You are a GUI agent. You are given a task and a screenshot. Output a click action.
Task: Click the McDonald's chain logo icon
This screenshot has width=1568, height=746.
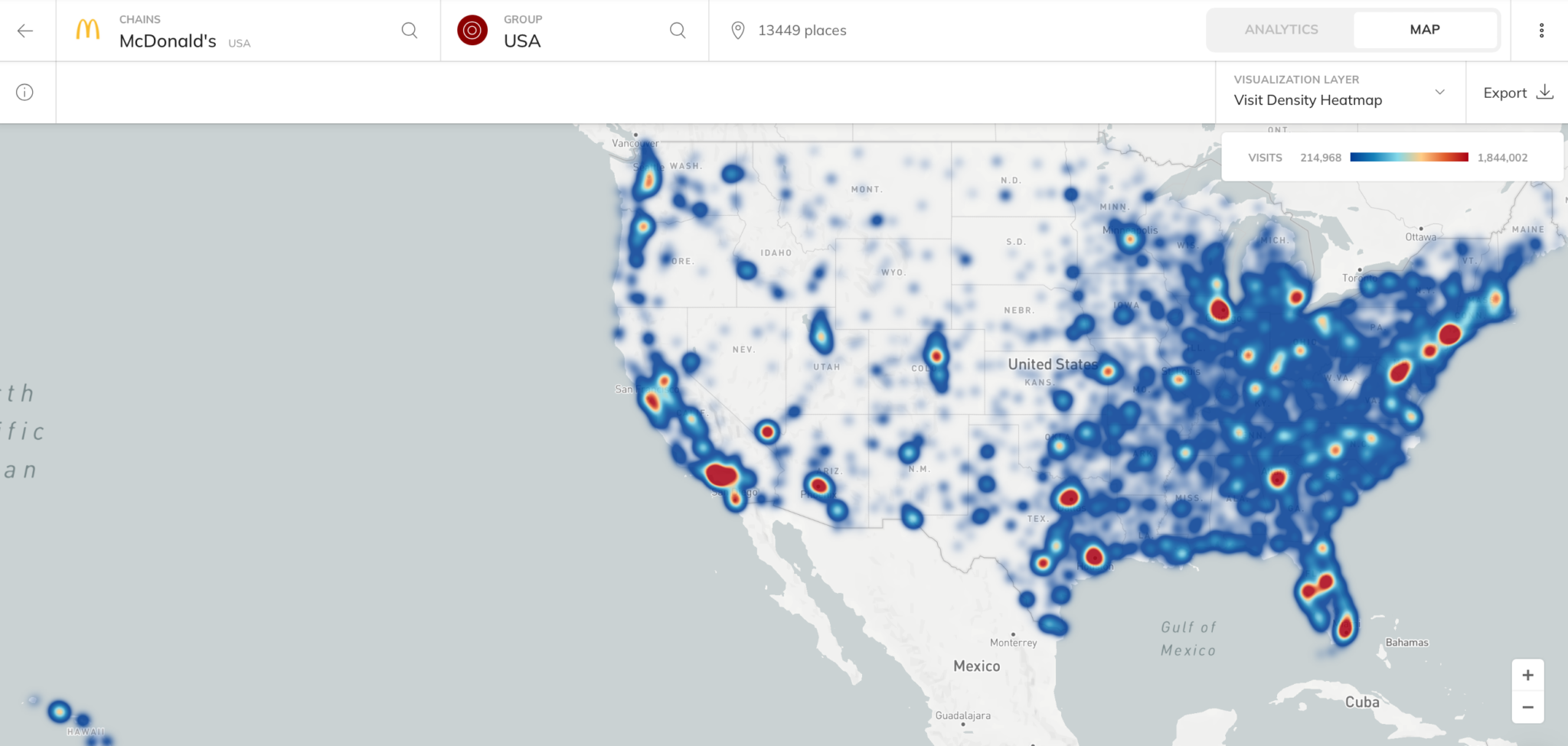click(87, 30)
